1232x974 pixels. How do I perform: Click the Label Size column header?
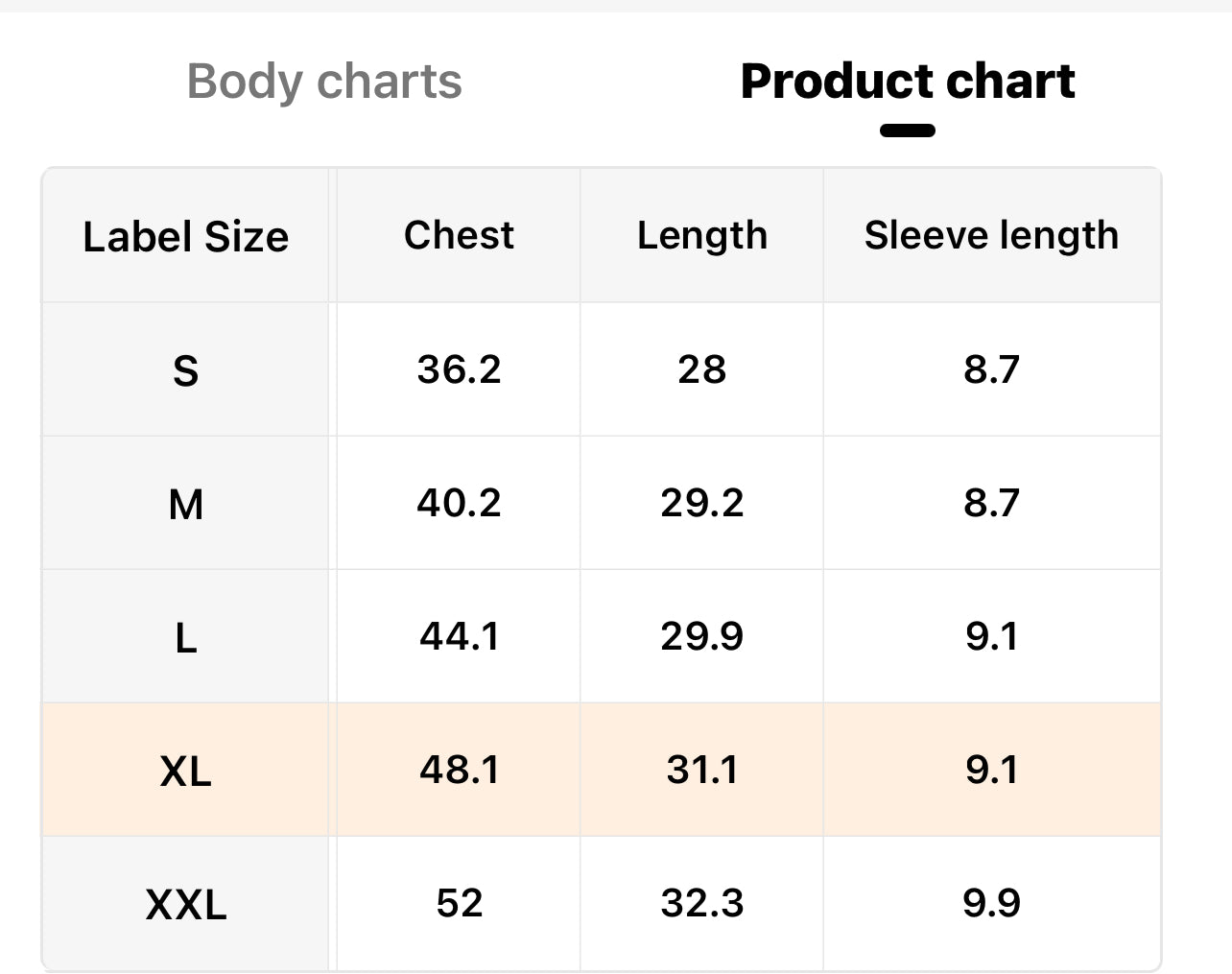click(185, 237)
